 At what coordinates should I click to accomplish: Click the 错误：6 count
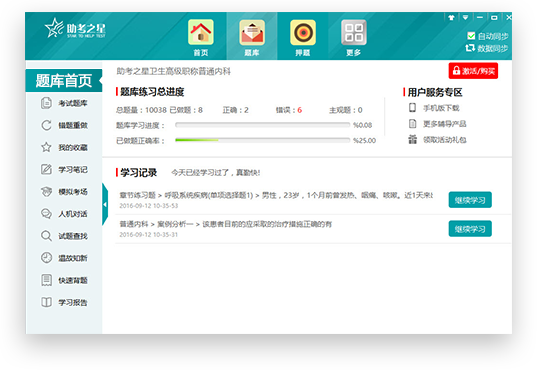coord(289,110)
